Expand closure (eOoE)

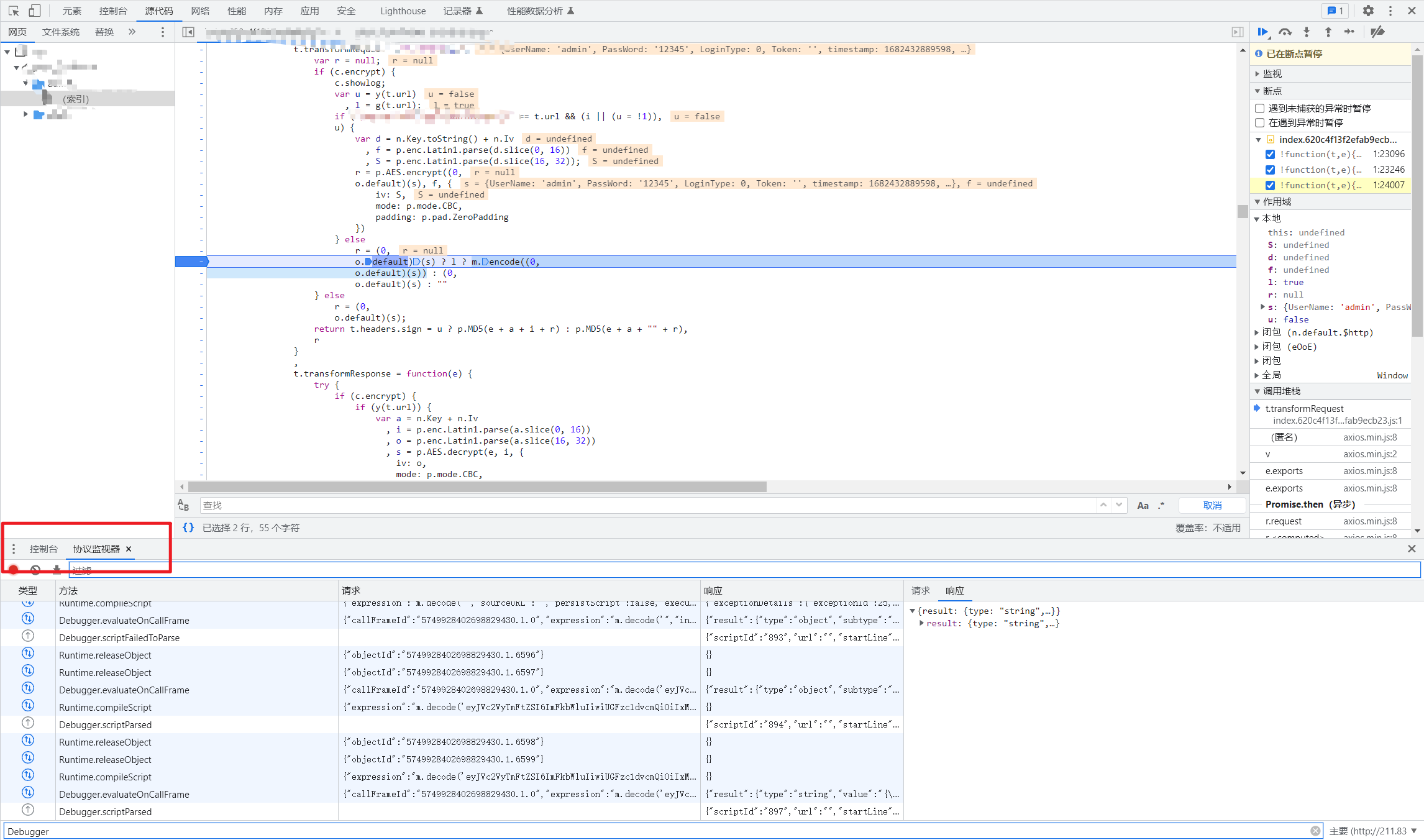1256,347
